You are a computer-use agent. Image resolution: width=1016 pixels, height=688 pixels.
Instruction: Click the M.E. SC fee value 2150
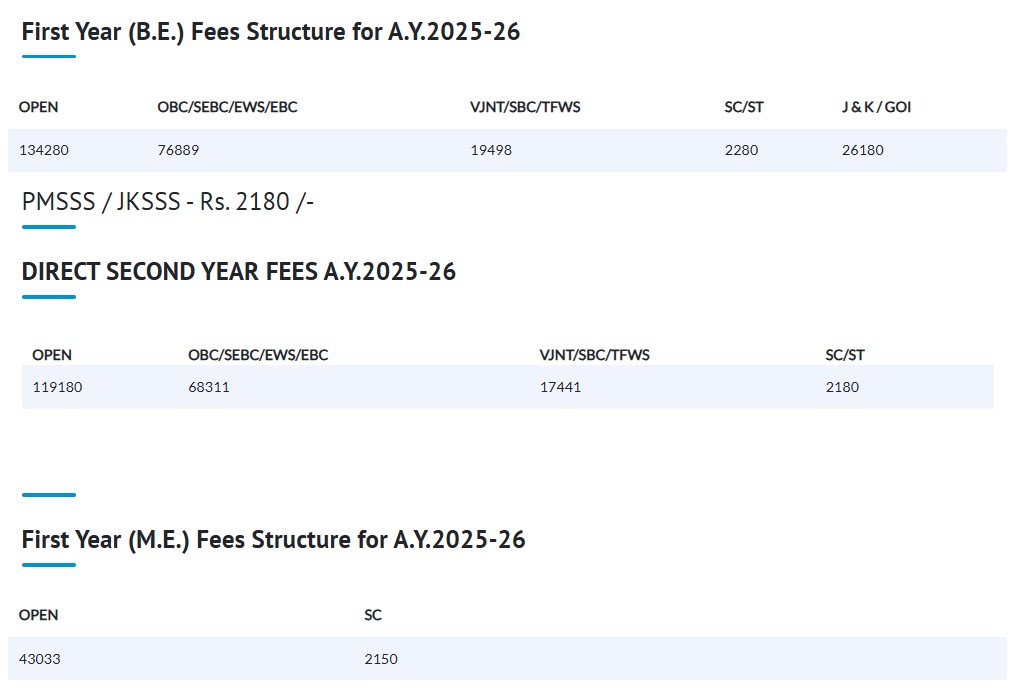[381, 659]
